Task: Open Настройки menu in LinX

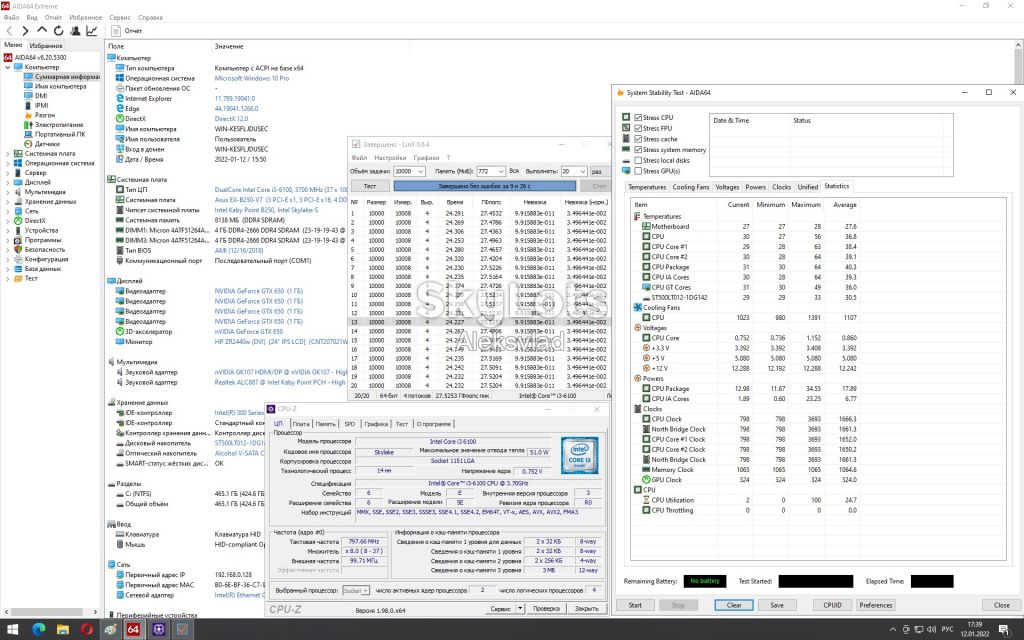Action: click(x=391, y=158)
